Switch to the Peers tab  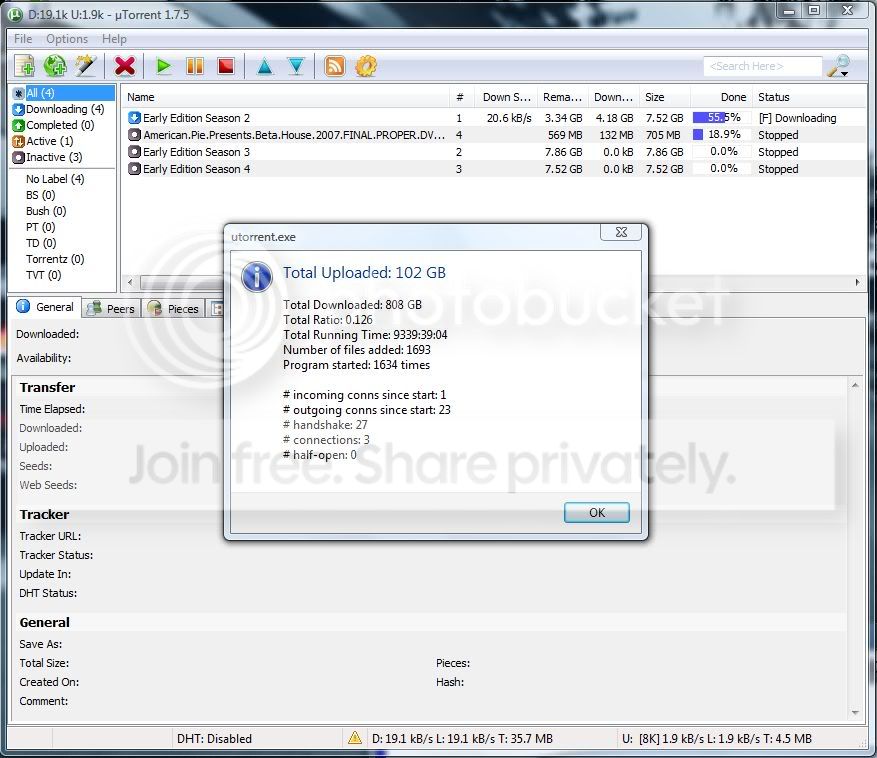111,308
